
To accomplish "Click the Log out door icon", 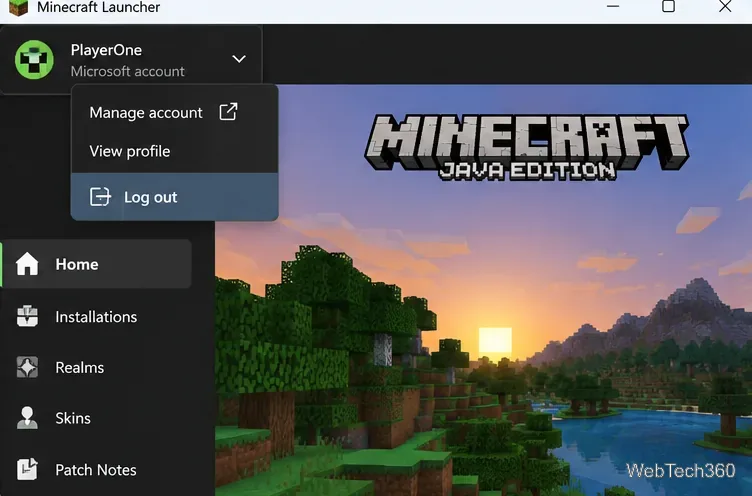I will [x=100, y=197].
